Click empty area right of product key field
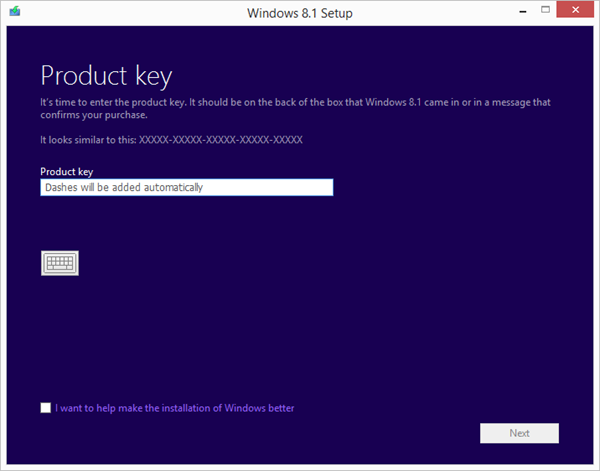Image resolution: width=600 pixels, height=471 pixels. pyautogui.click(x=450, y=187)
